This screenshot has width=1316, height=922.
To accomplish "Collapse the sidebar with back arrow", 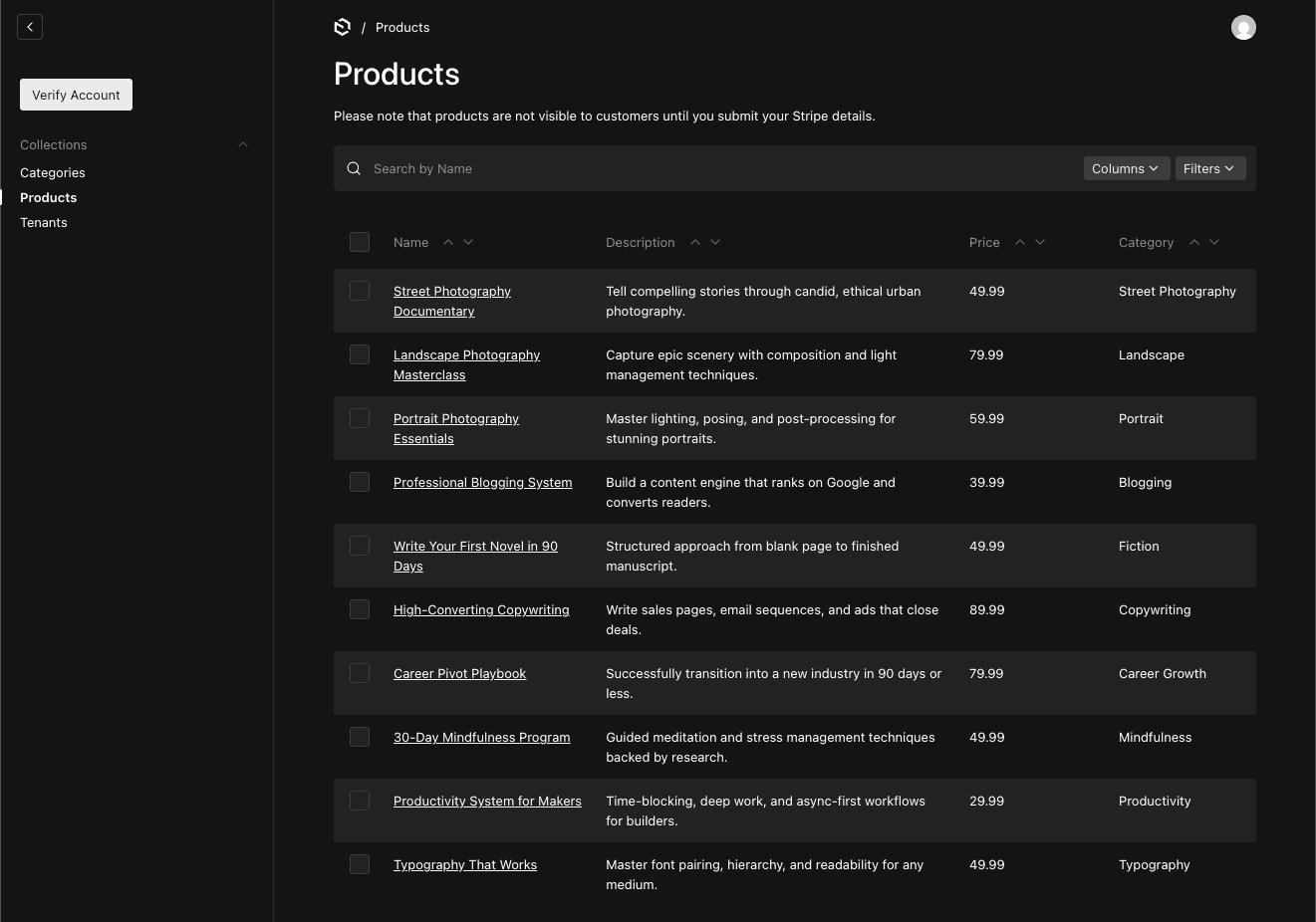I will point(30,27).
